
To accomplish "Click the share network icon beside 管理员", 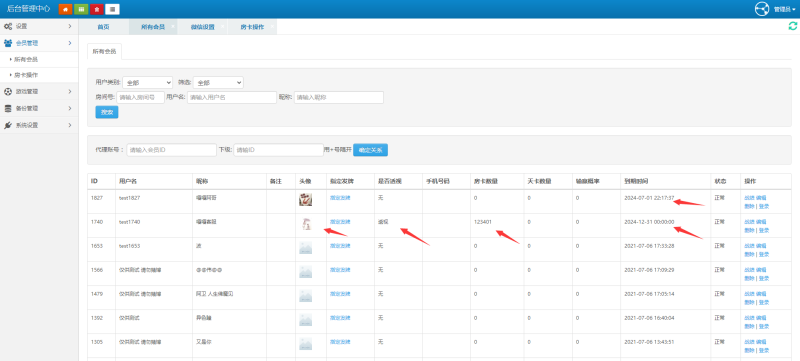I will coord(762,9).
